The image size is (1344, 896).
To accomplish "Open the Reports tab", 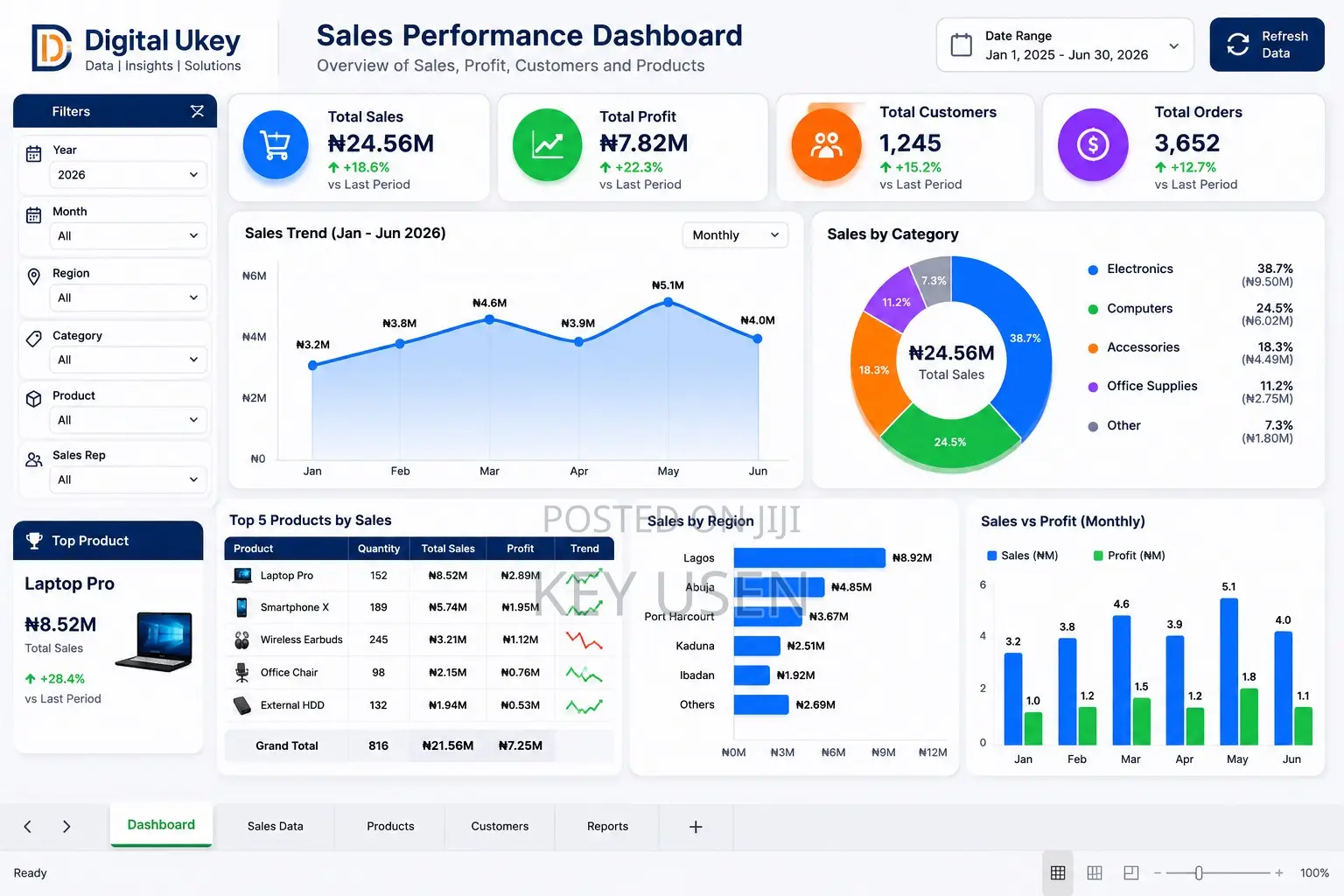I will click(607, 827).
